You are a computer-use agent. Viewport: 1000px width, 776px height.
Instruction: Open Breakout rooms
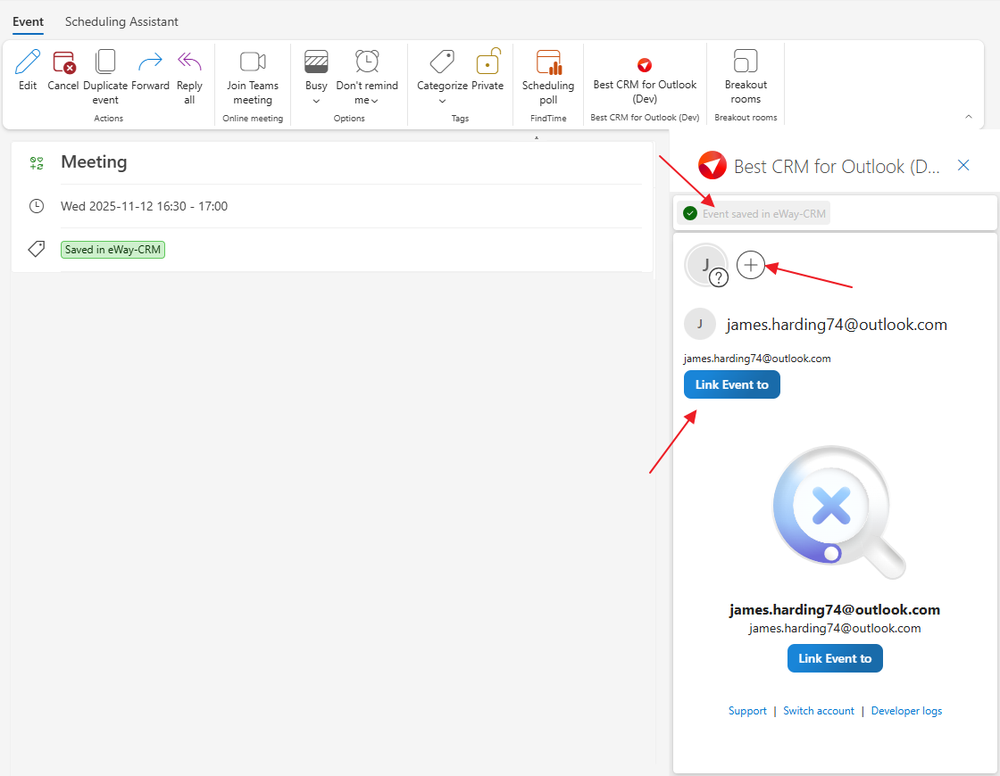pyautogui.click(x=745, y=63)
